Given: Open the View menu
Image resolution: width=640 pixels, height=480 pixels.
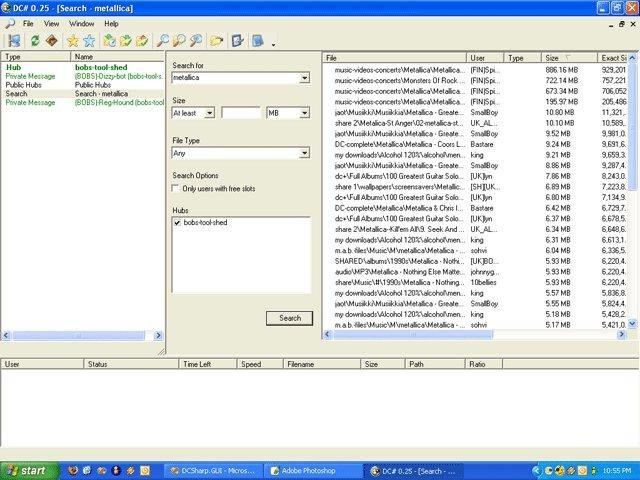Looking at the screenshot, I should click(51, 24).
